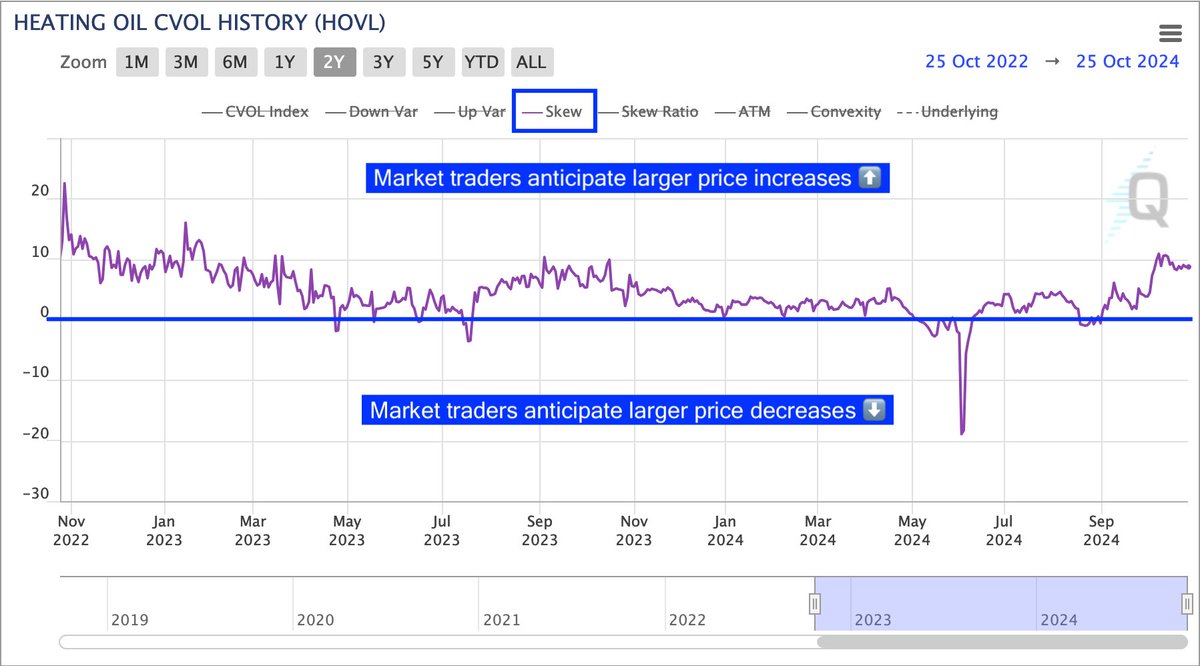
Task: Click the navigator's highlighted 2023-2024 window
Action: click(x=1001, y=603)
